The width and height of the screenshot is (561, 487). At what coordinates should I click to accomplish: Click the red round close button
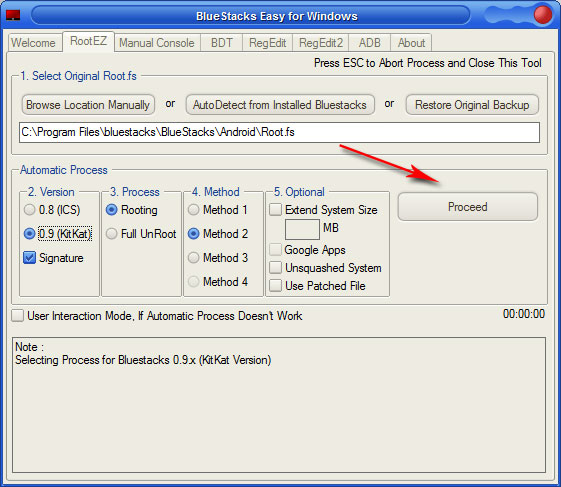(x=543, y=15)
